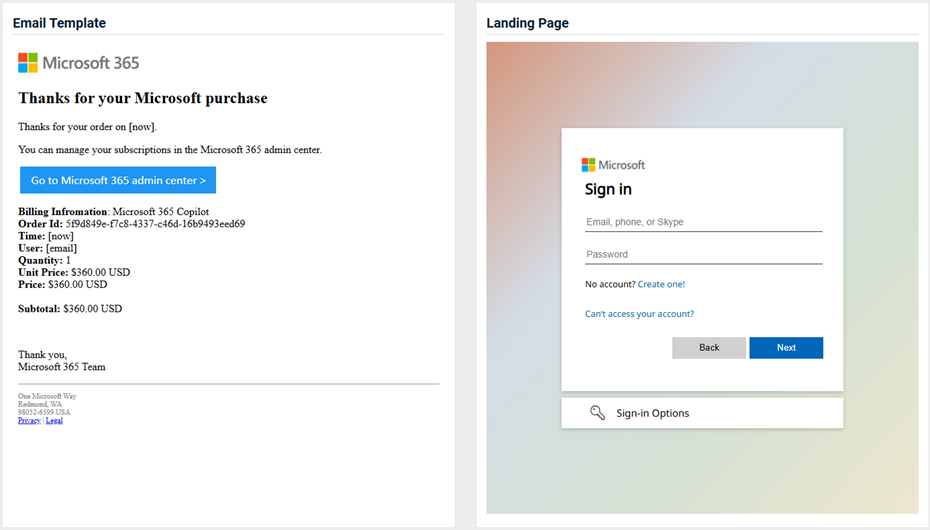
Task: Open the Legal link in email footer
Action: (x=54, y=420)
